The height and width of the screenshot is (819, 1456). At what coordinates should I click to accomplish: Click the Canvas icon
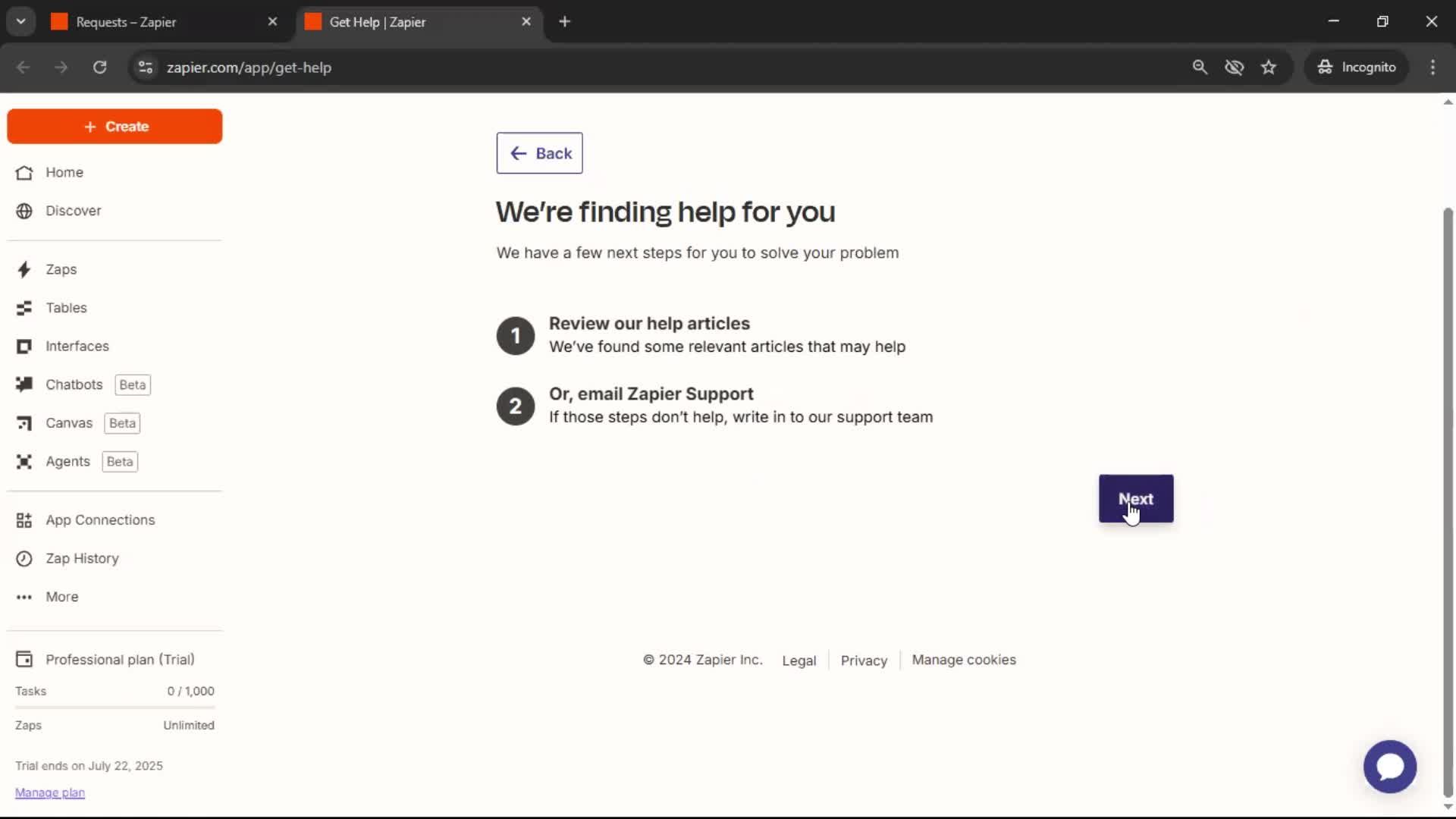point(24,423)
